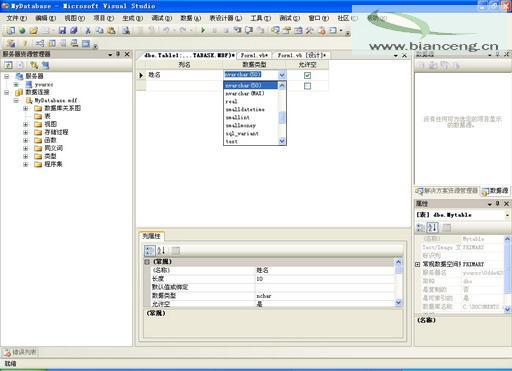Open the 文件 menu

click(x=17, y=18)
